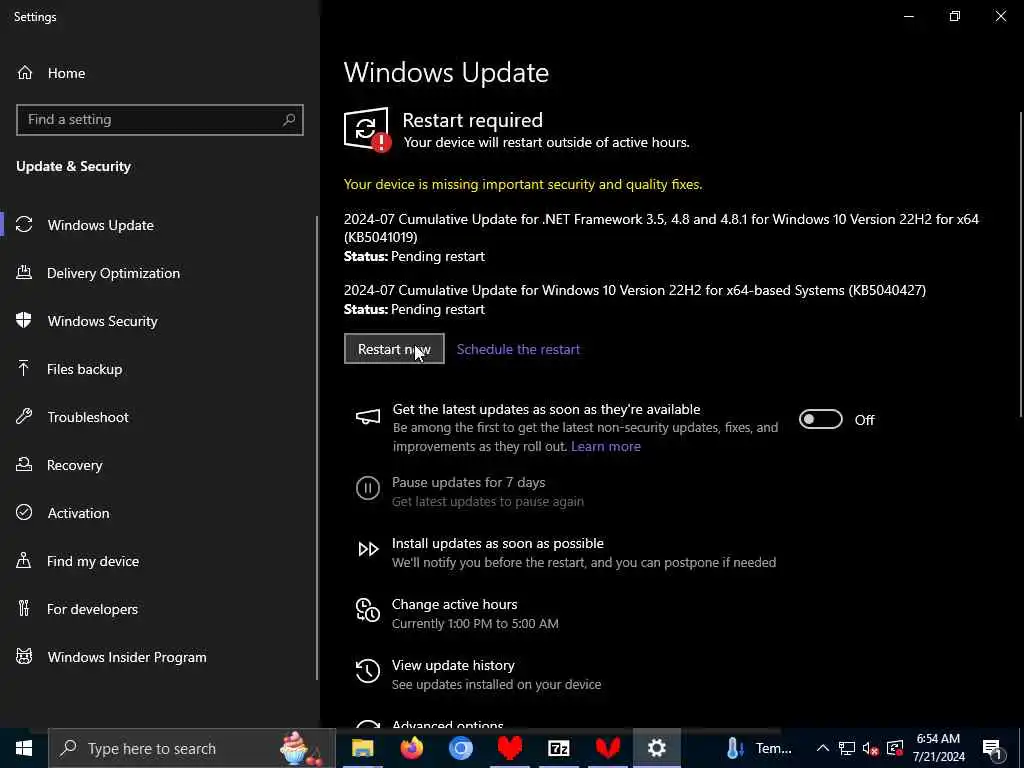This screenshot has width=1024, height=768.
Task: Click the Delivery Optimization sidebar icon
Action: point(24,273)
